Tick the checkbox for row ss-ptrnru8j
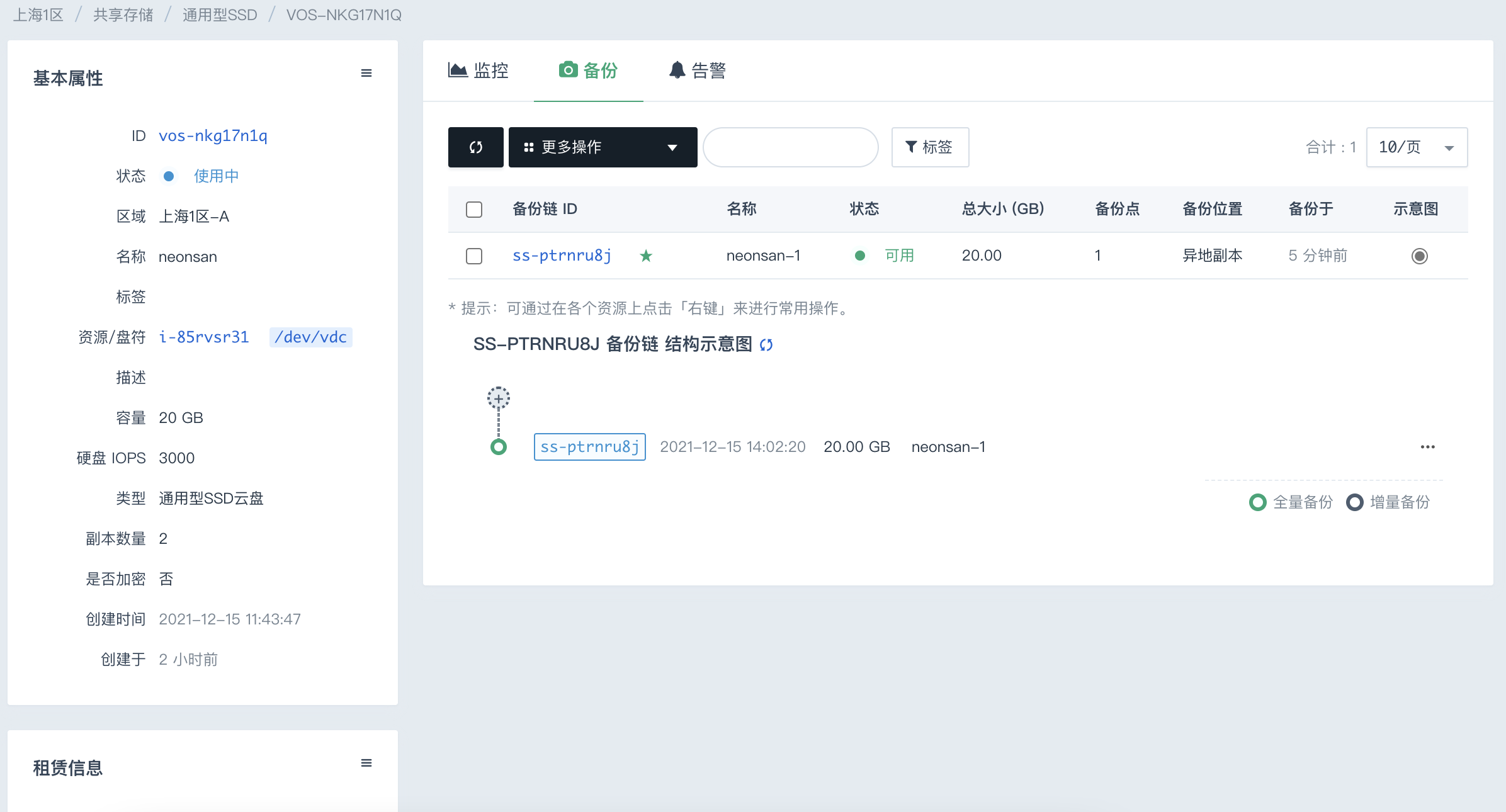The width and height of the screenshot is (1506, 812). click(474, 256)
